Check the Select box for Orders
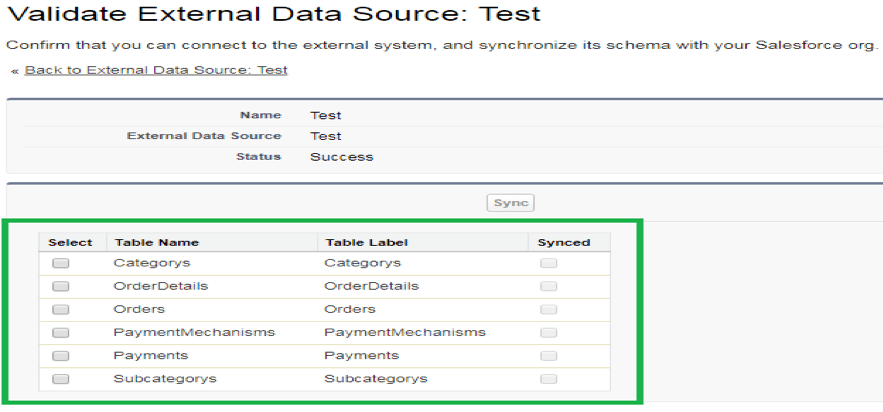Image resolution: width=883 pixels, height=412 pixels. click(60, 310)
